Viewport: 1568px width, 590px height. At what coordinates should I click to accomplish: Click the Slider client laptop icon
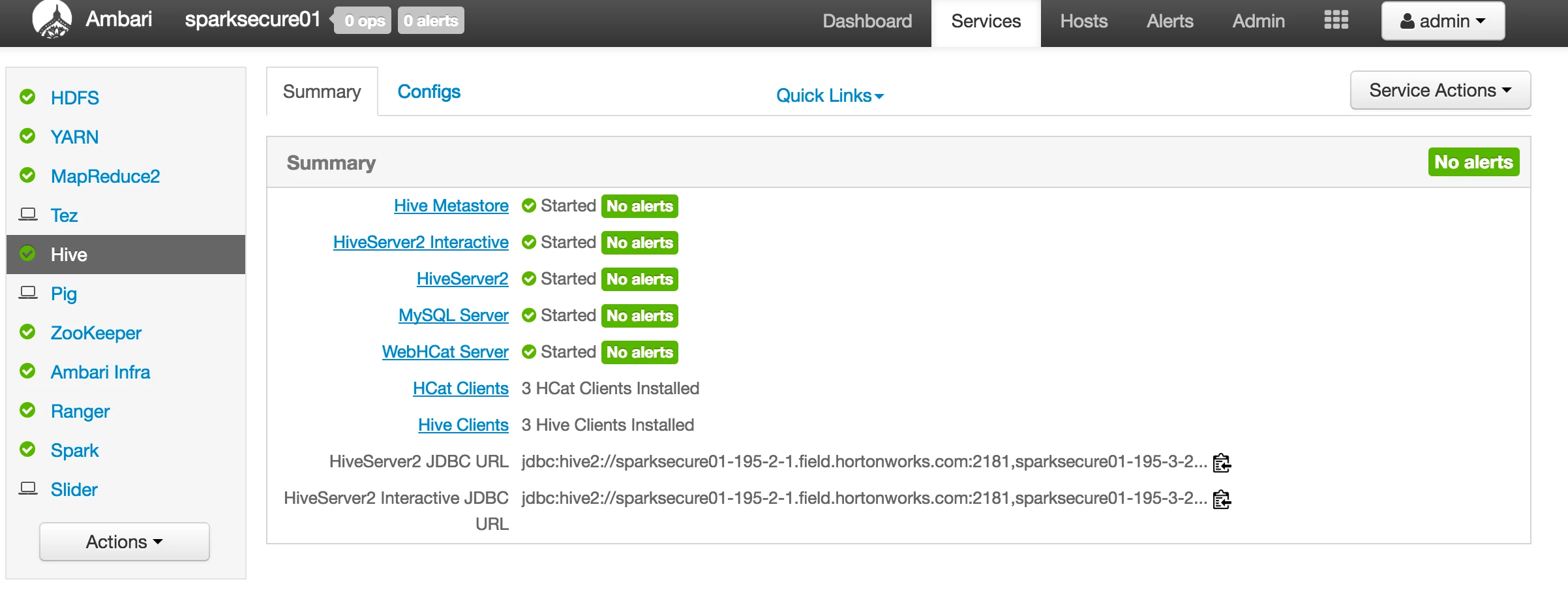tap(27, 488)
